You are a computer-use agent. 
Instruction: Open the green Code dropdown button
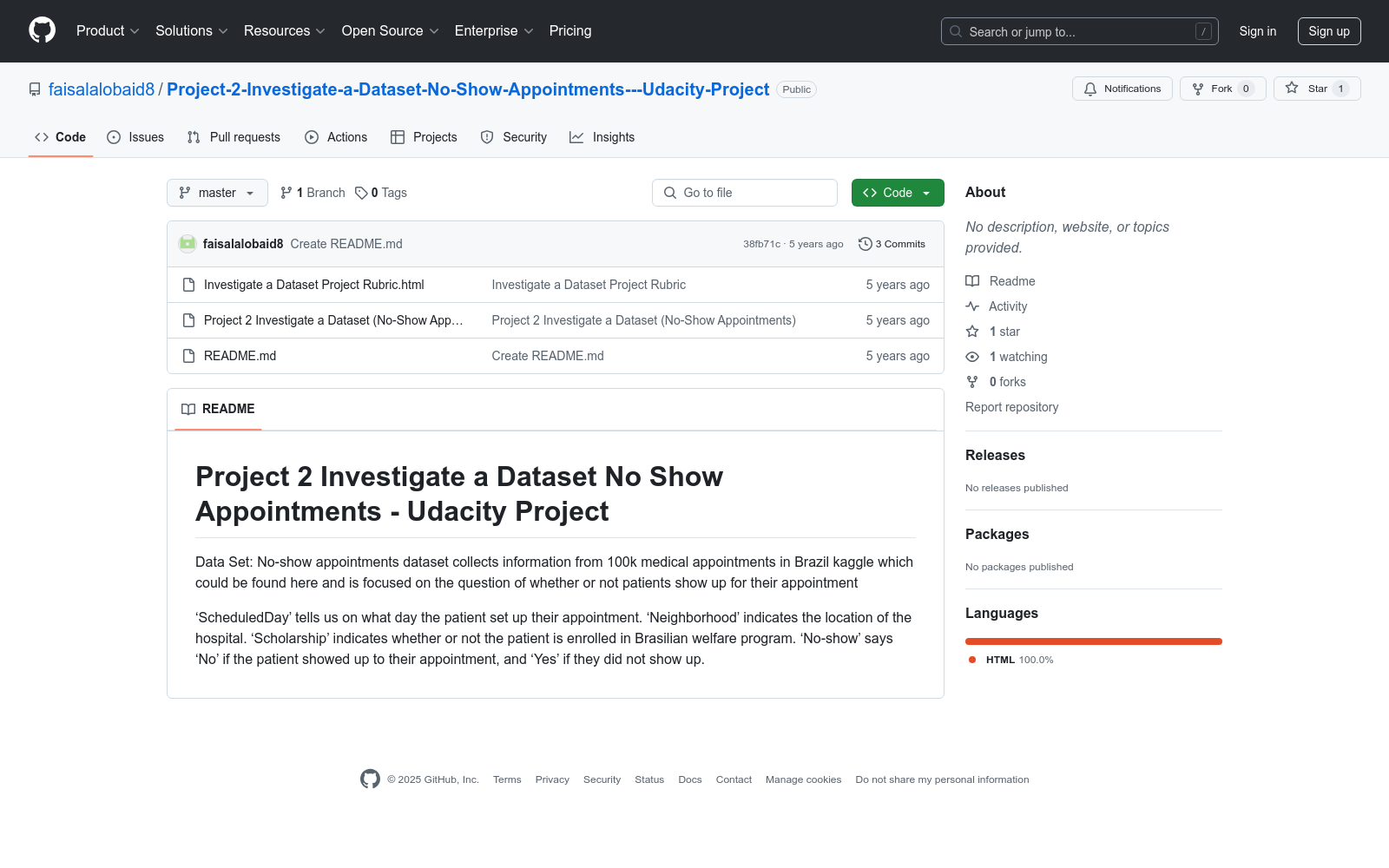click(898, 193)
